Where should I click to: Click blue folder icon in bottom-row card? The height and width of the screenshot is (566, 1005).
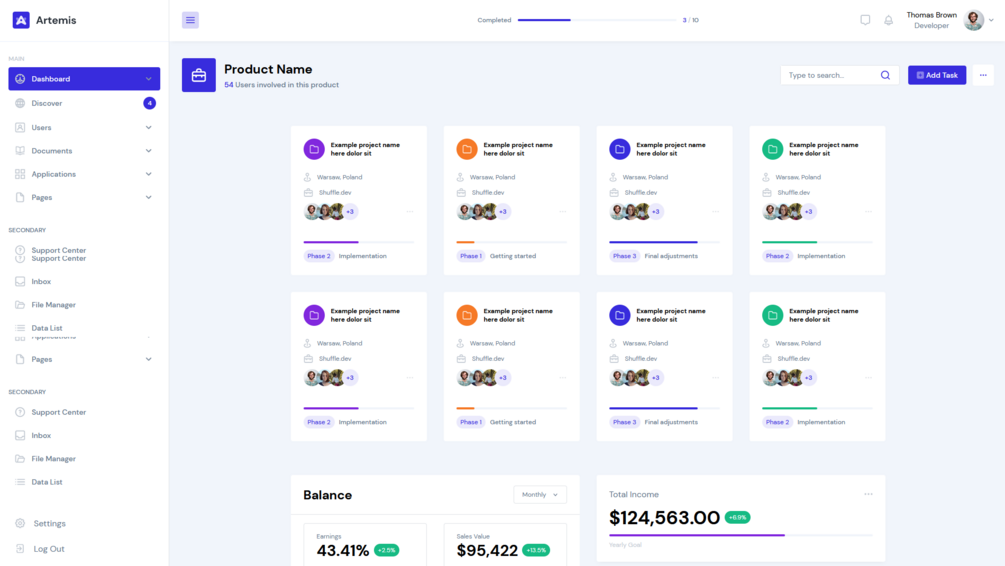pyautogui.click(x=620, y=315)
